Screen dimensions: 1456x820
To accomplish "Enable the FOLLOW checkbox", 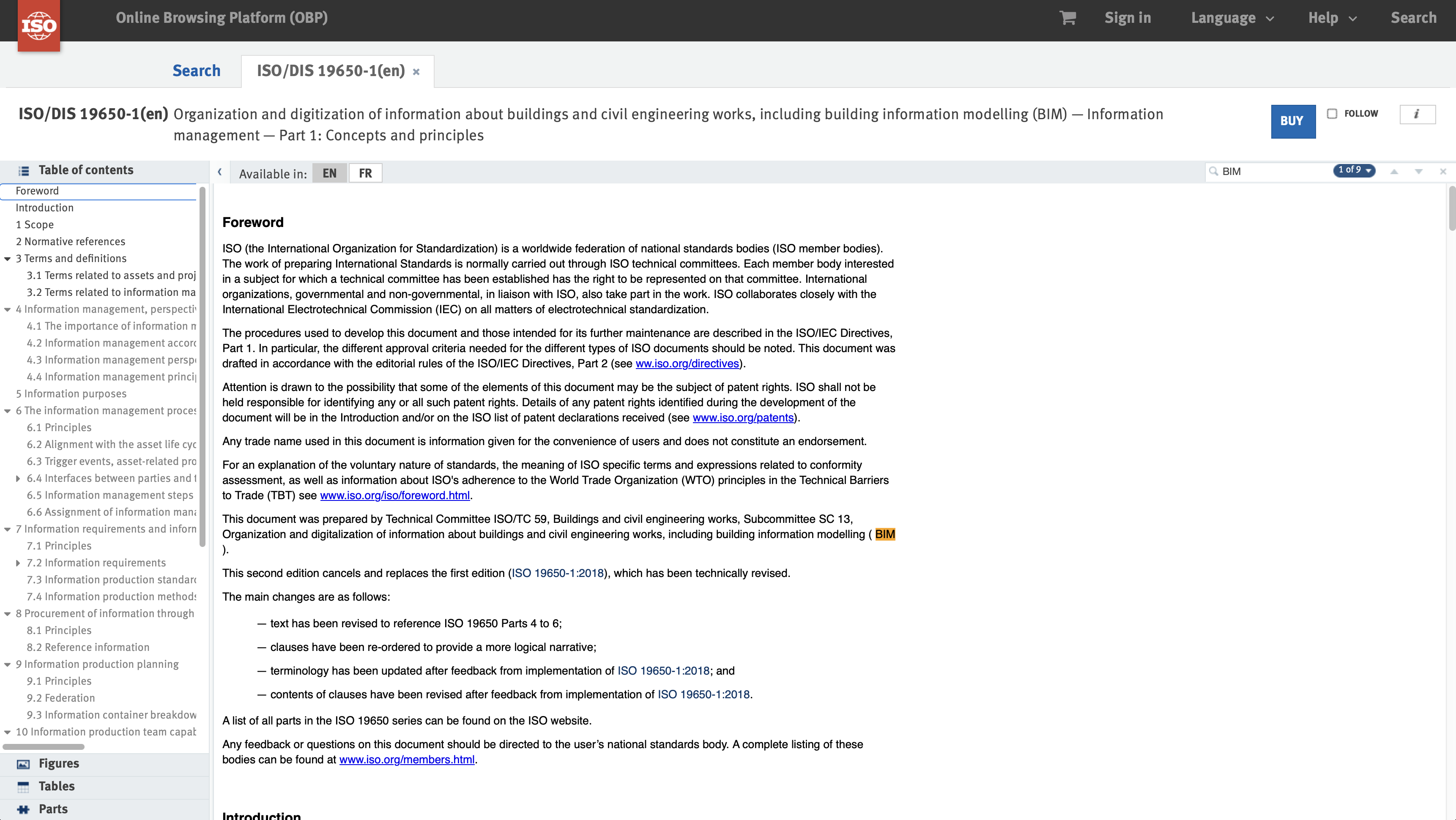I will (x=1332, y=114).
